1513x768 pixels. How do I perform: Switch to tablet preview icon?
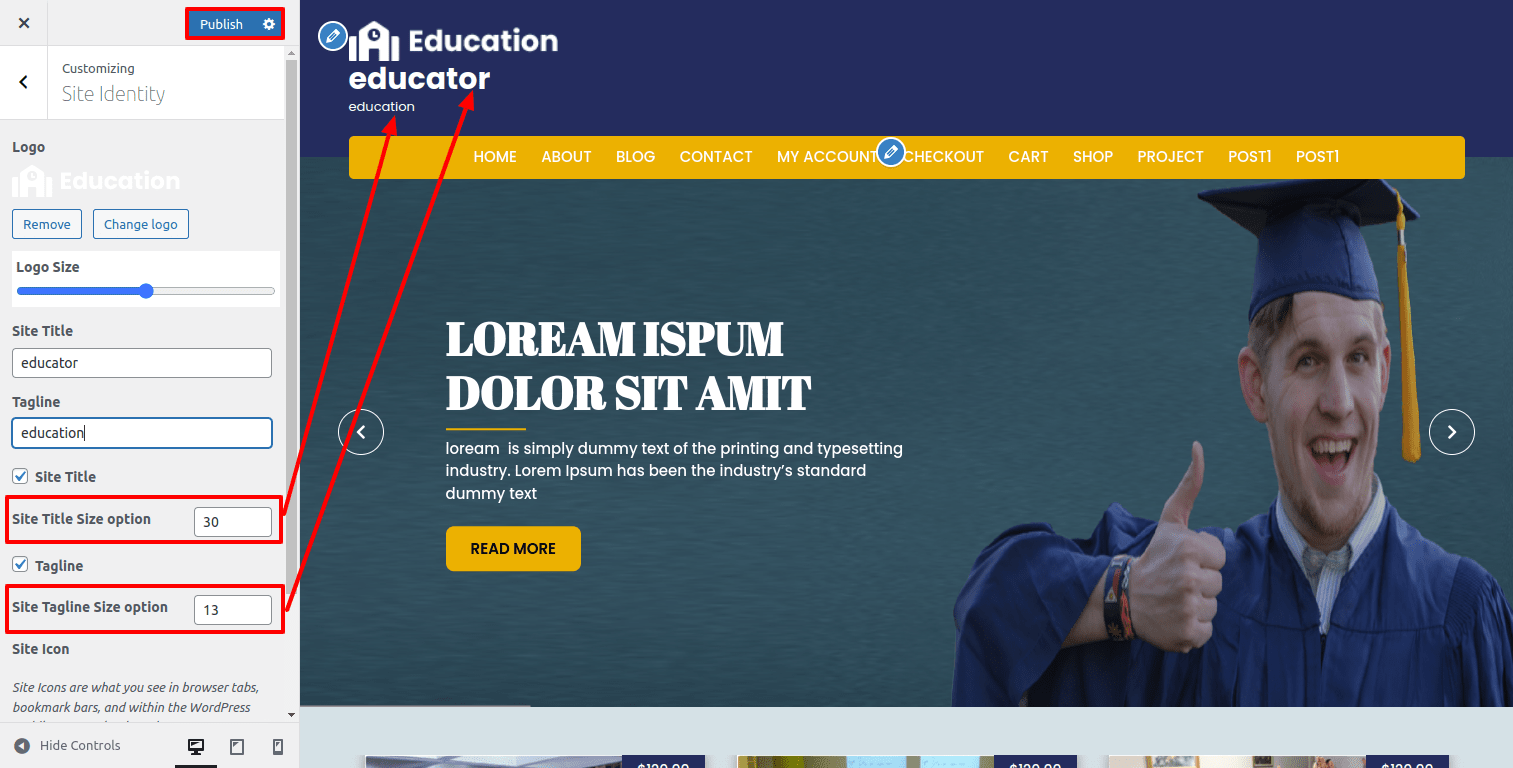tap(237, 746)
